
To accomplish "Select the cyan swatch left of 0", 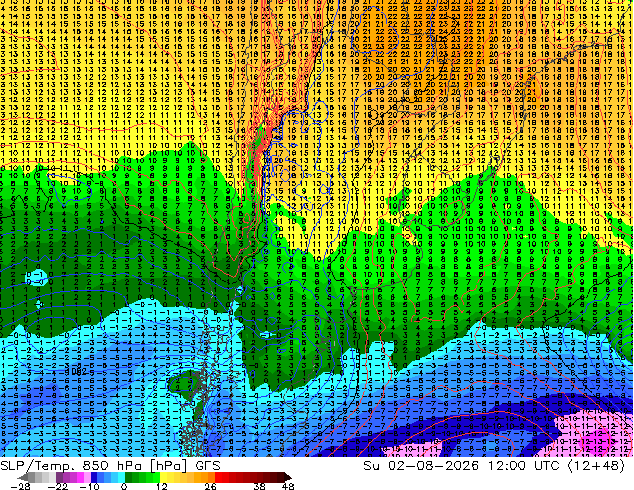I will click(121, 477).
